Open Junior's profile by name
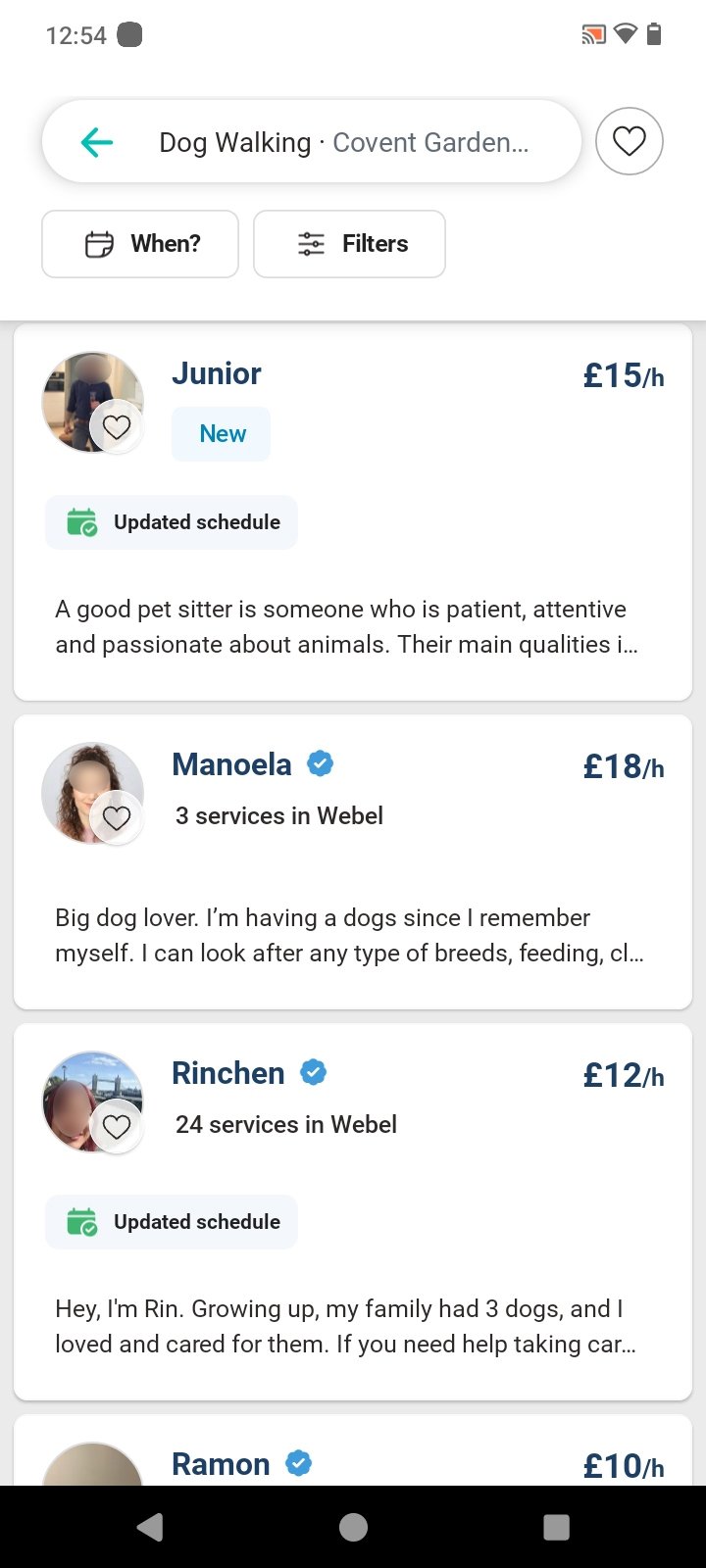 (x=216, y=373)
